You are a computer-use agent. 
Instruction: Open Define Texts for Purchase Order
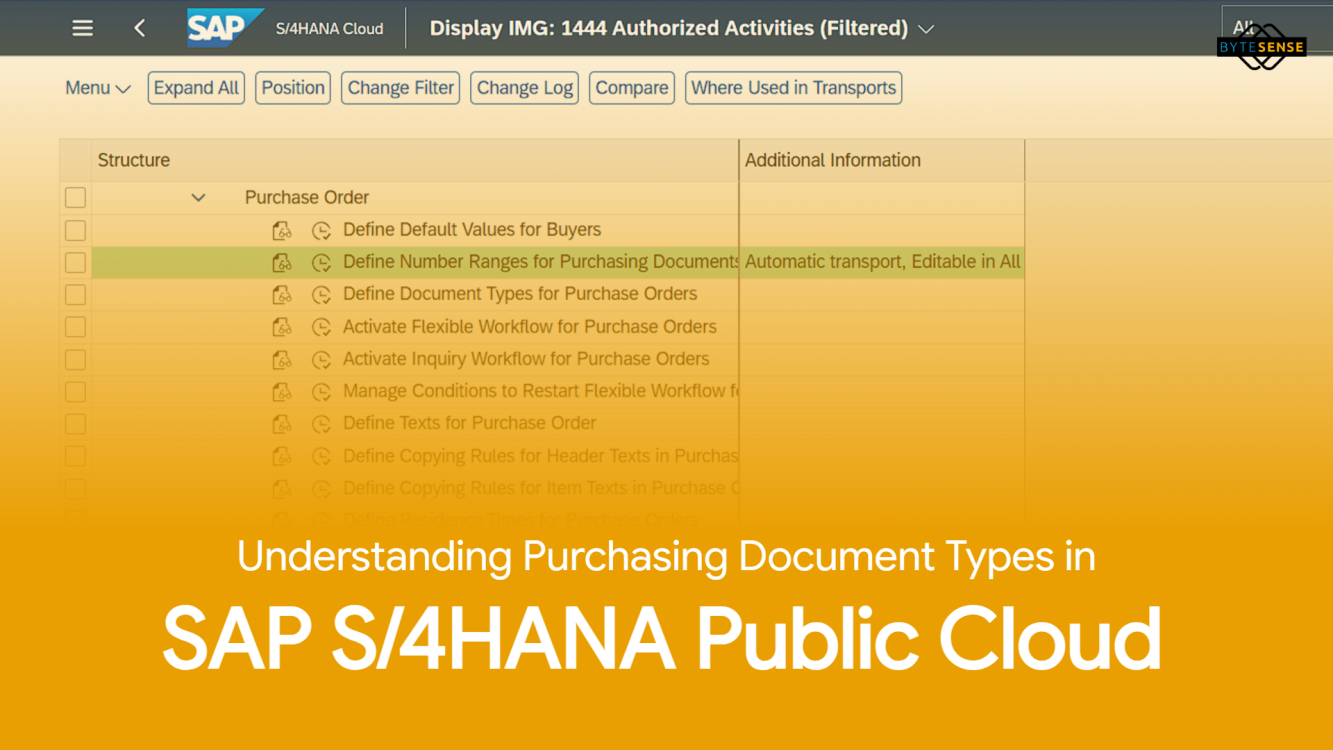point(469,423)
